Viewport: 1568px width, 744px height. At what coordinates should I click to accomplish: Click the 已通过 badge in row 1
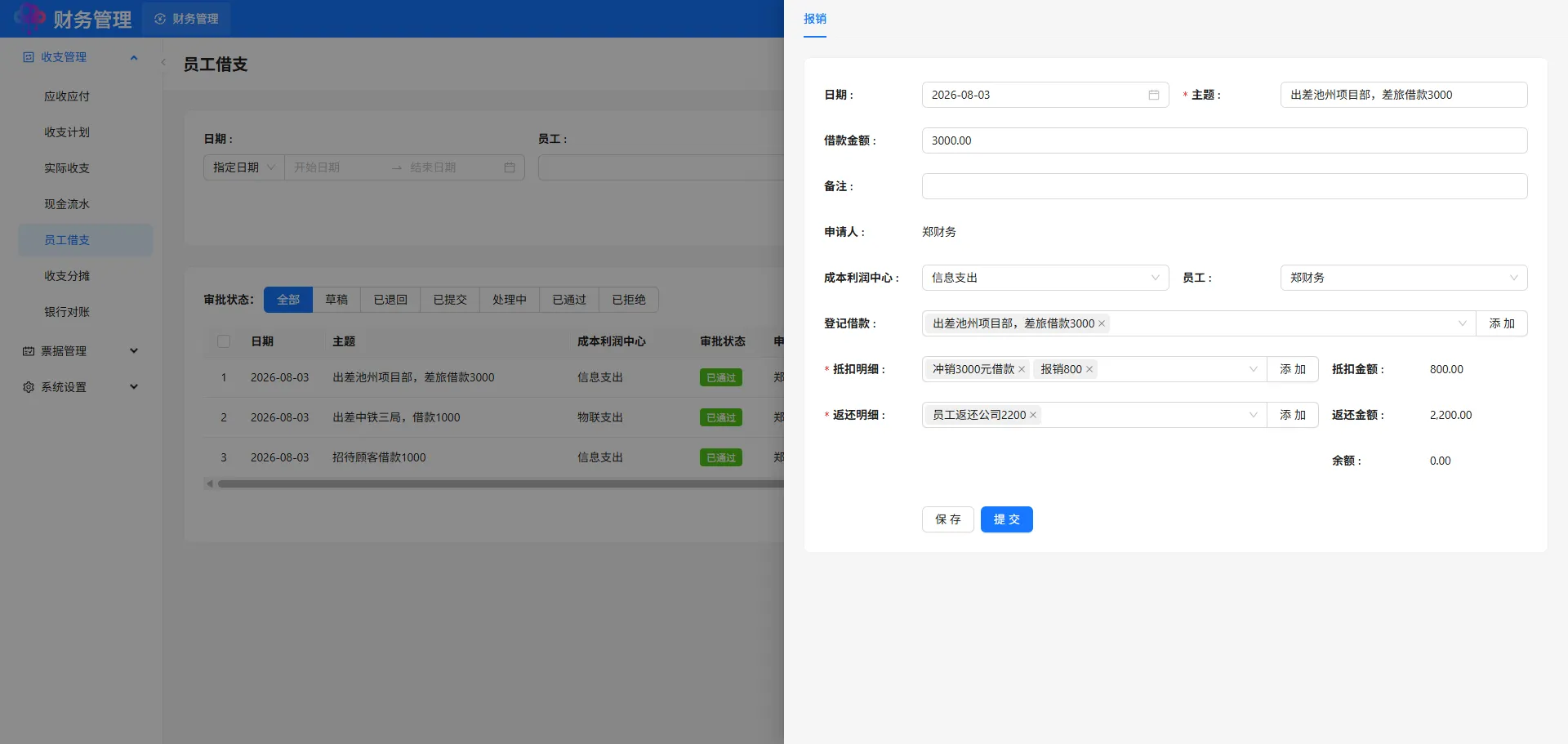721,377
